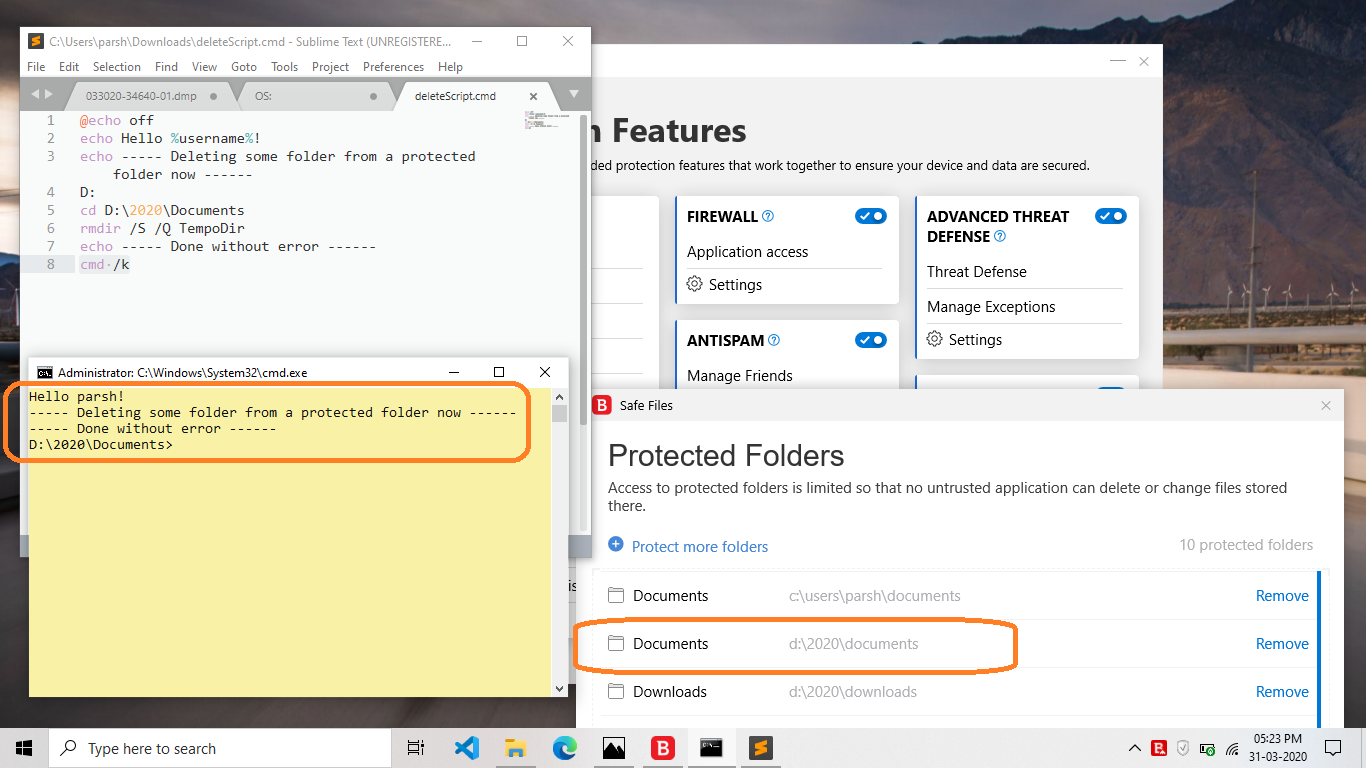Open the Windows Start menu
Viewport: 1366px width, 768px height.
pyautogui.click(x=24, y=748)
